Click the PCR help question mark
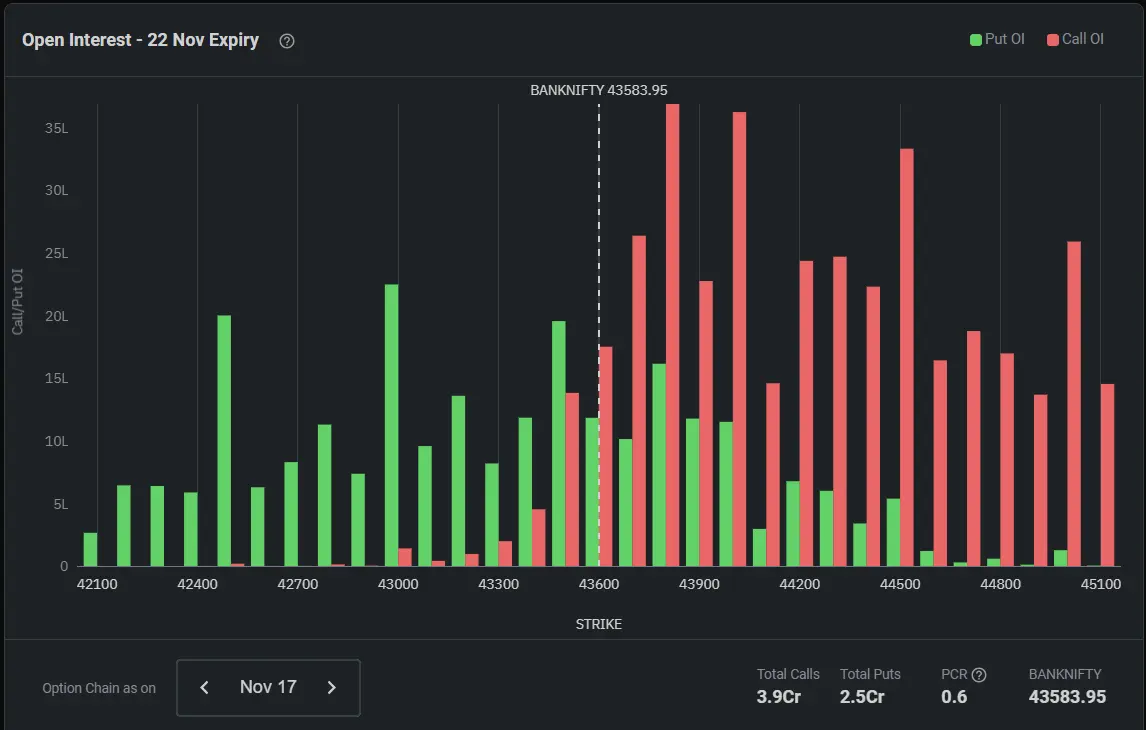 (979, 674)
